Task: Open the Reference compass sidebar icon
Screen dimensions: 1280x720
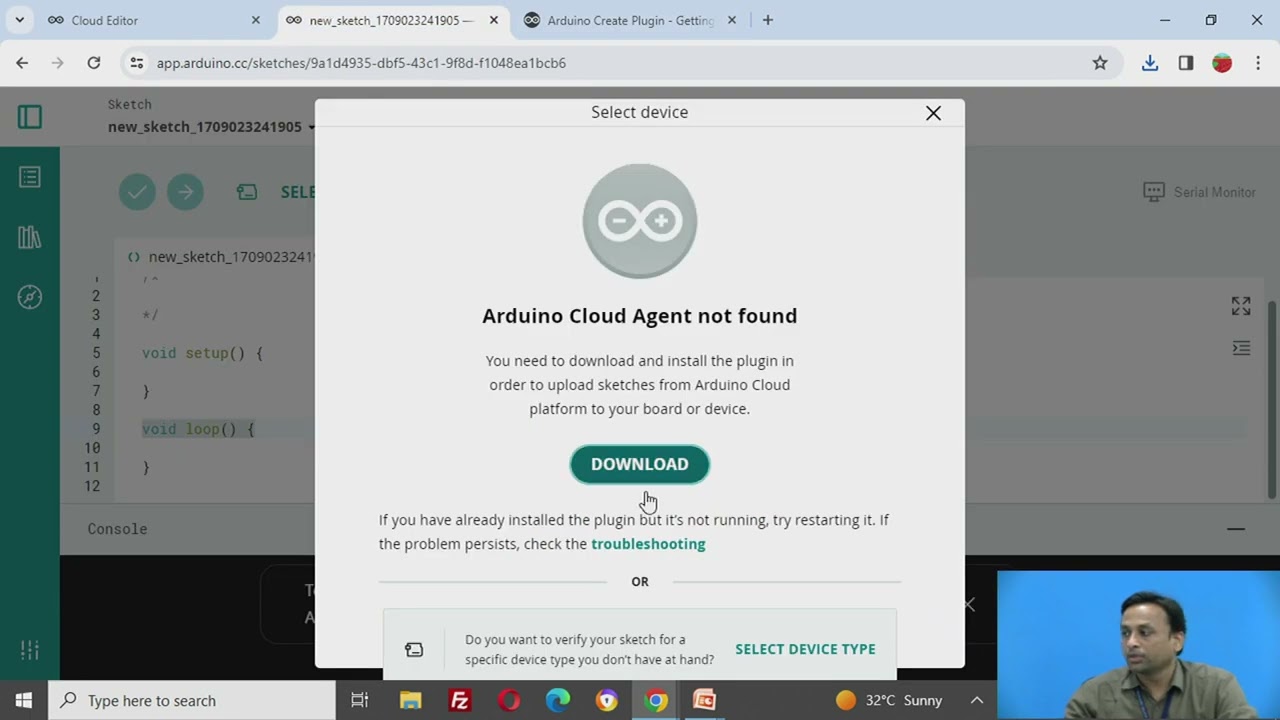Action: [30, 297]
